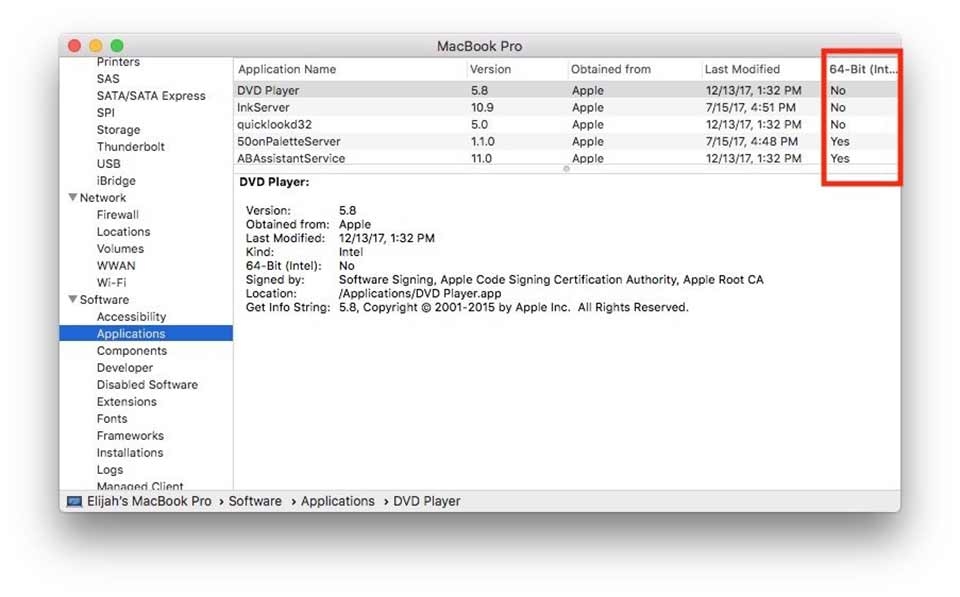The height and width of the screenshot is (597, 960).
Task: Select the ABAssistantService application row
Action: point(566,158)
